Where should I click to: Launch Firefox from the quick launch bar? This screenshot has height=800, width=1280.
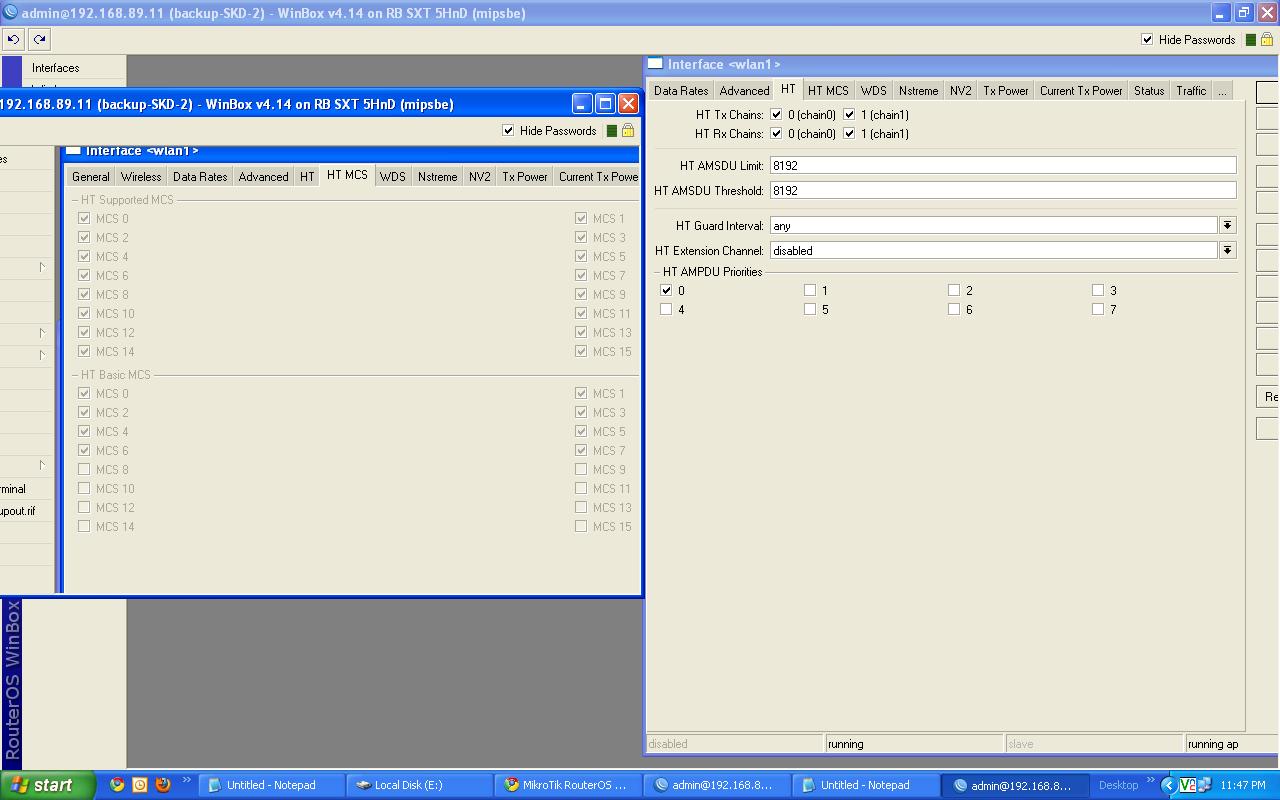(x=163, y=785)
